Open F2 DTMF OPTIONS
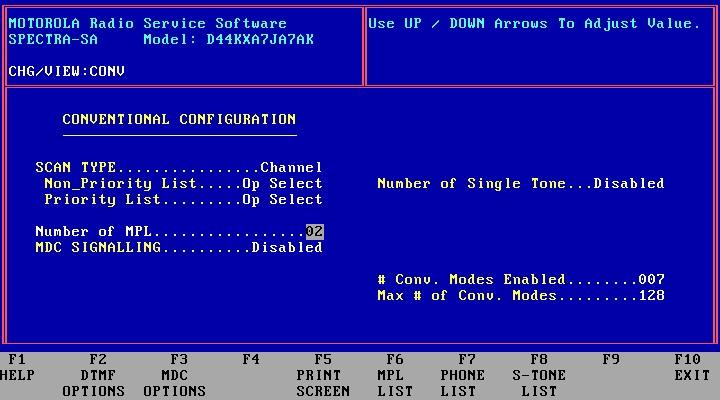Screen dimensions: 720x400 pyautogui.click(x=94, y=375)
